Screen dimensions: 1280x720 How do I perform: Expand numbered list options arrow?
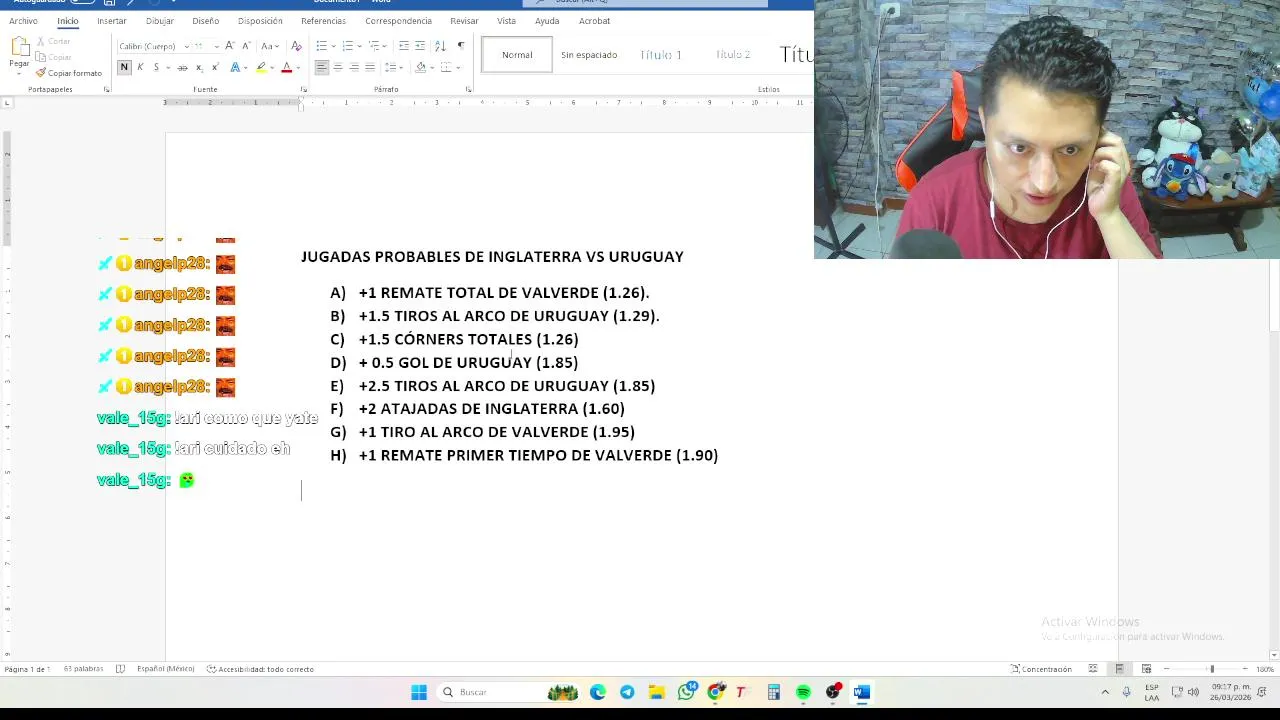pyautogui.click(x=359, y=46)
